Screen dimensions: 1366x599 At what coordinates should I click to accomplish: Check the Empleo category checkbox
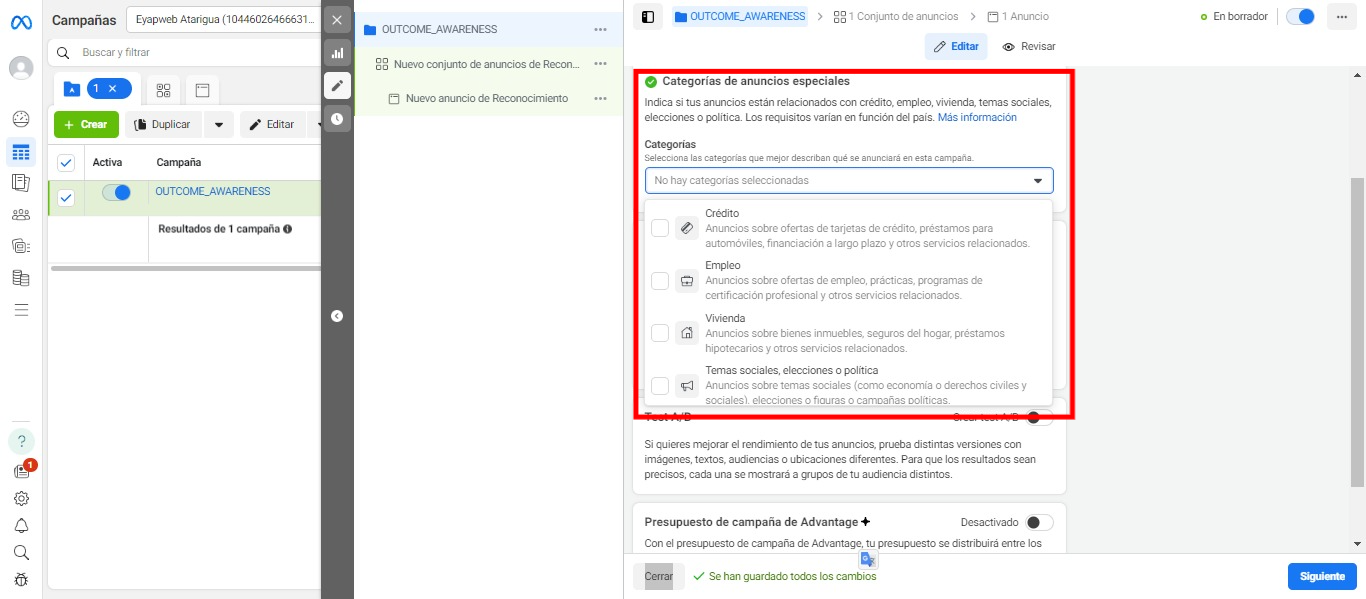point(660,281)
